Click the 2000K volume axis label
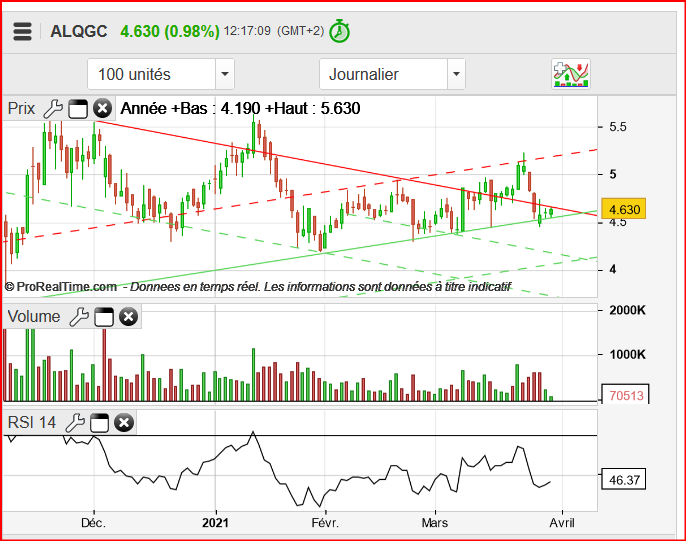This screenshot has height=541, width=686. tap(627, 310)
